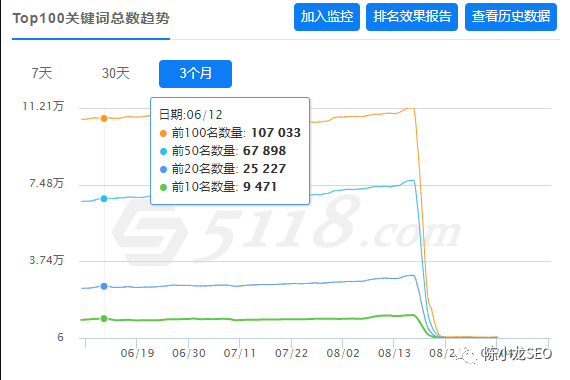The height and width of the screenshot is (380, 570).
Task: Open the 排名效果报告 report
Action: pyautogui.click(x=412, y=17)
